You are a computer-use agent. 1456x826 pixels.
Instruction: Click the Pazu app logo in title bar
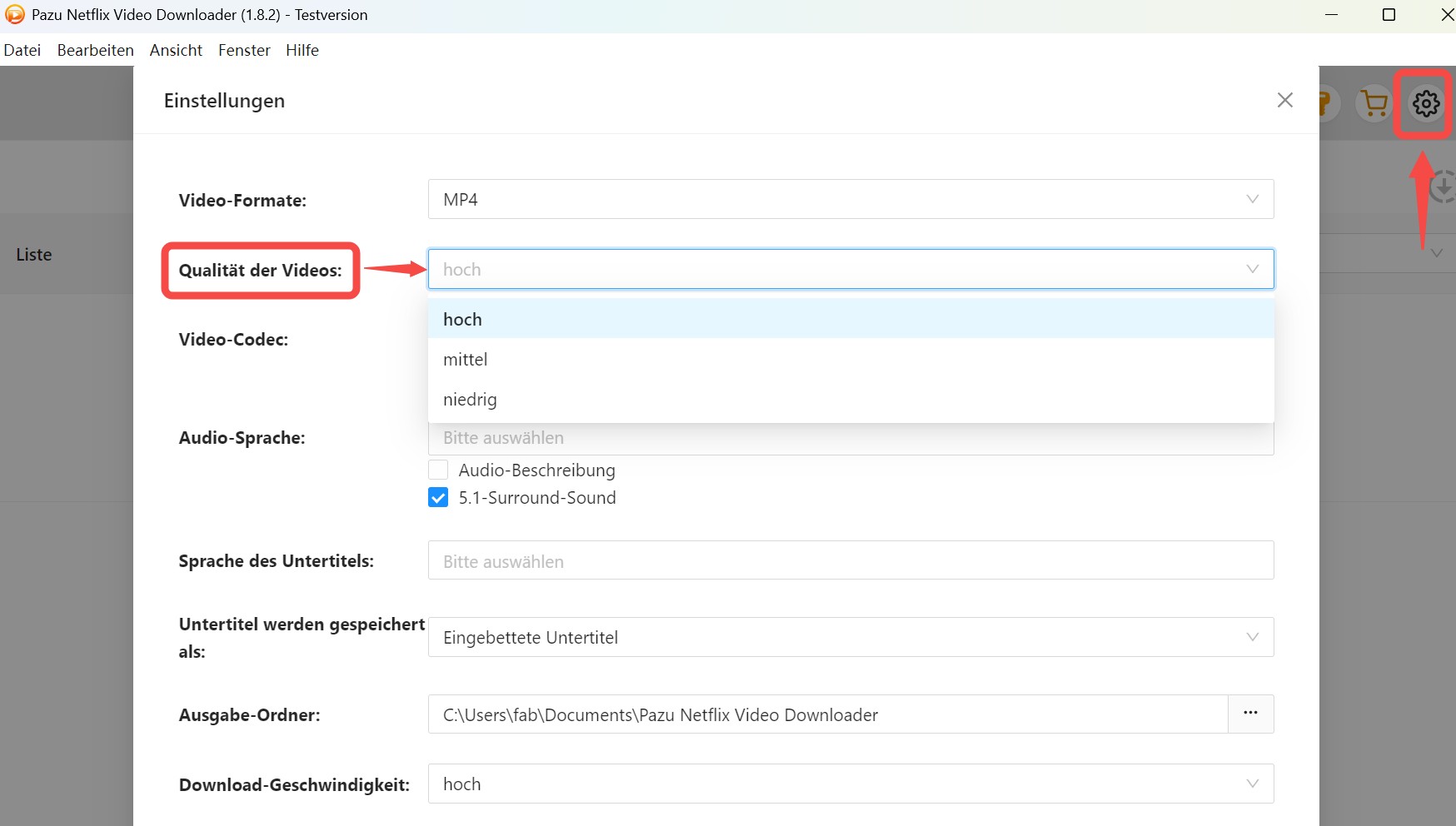pyautogui.click(x=14, y=14)
